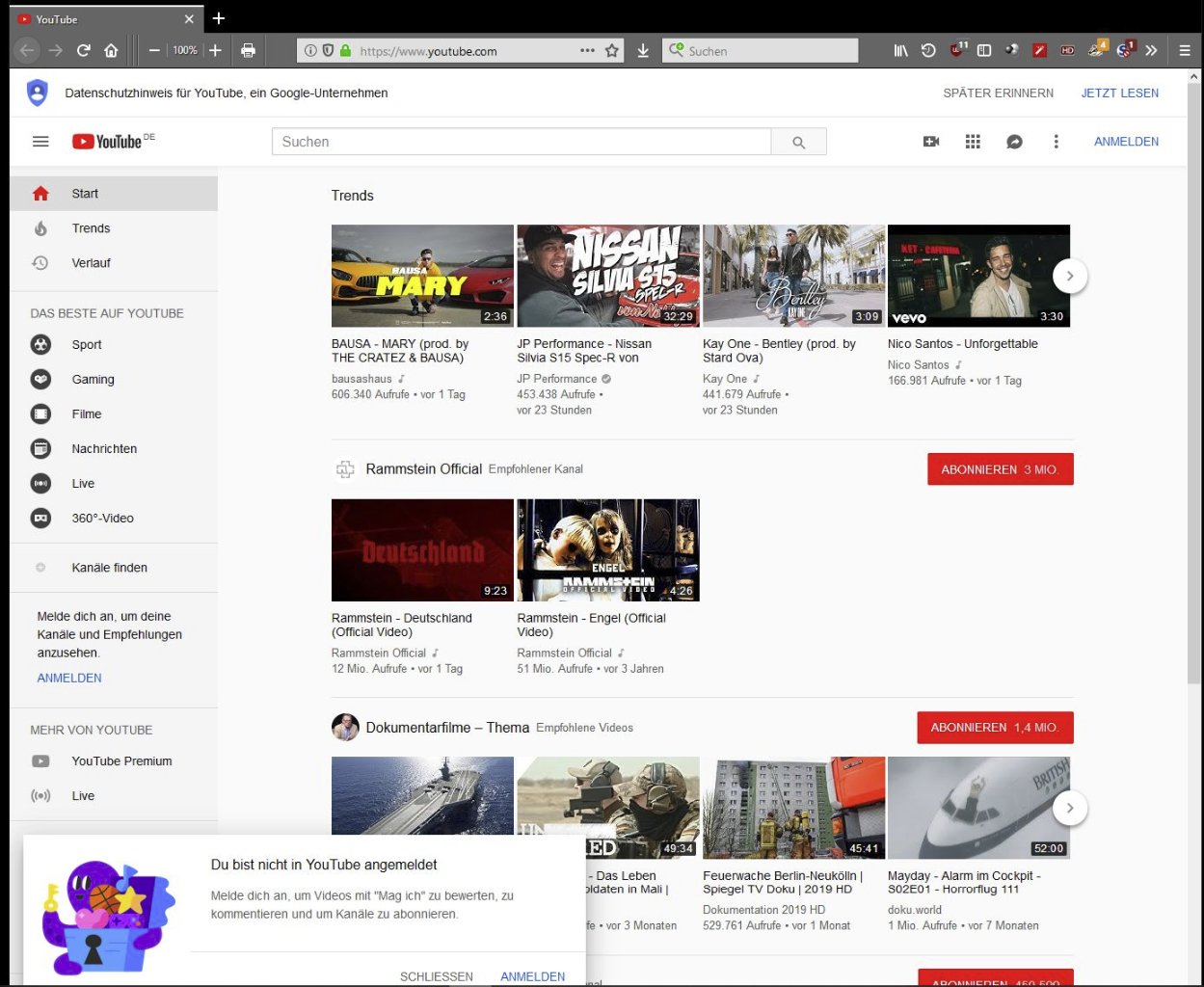The height and width of the screenshot is (987, 1204).
Task: Click ANMELDEN in the top right
Action: pyautogui.click(x=1126, y=142)
